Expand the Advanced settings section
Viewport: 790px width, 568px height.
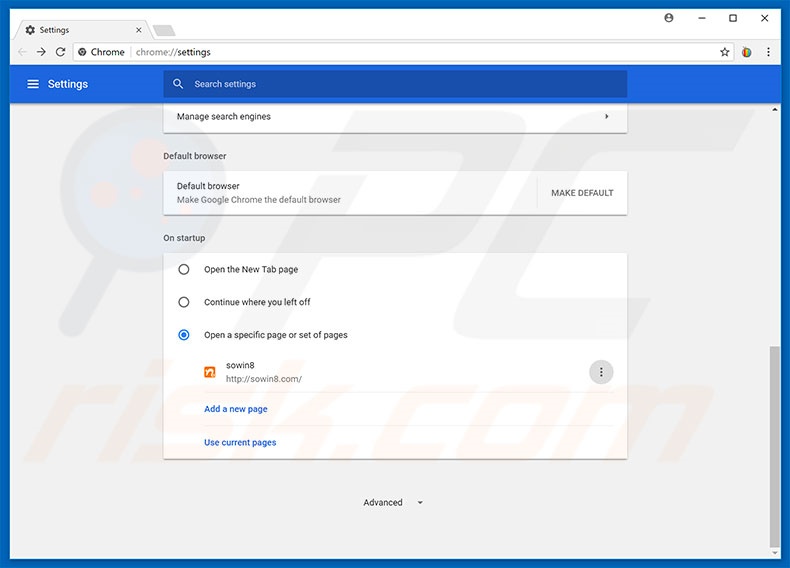coord(393,502)
